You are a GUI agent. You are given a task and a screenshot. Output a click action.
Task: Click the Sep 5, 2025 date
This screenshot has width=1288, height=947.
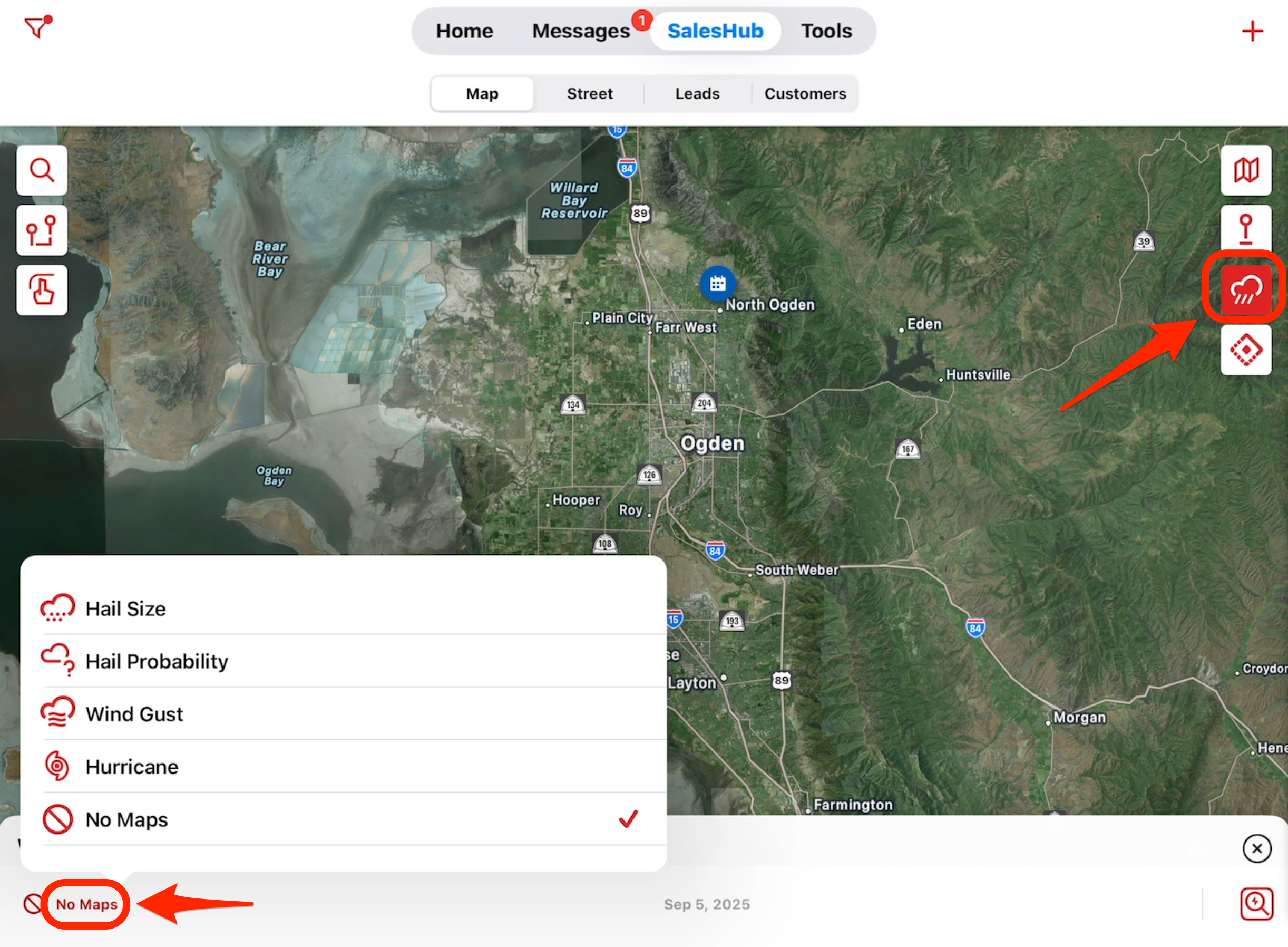click(707, 904)
